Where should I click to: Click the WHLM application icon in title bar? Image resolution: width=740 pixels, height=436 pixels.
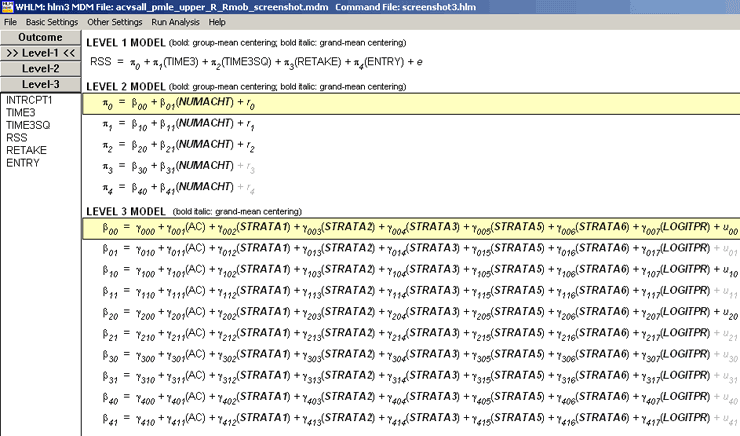pyautogui.click(x=7, y=7)
